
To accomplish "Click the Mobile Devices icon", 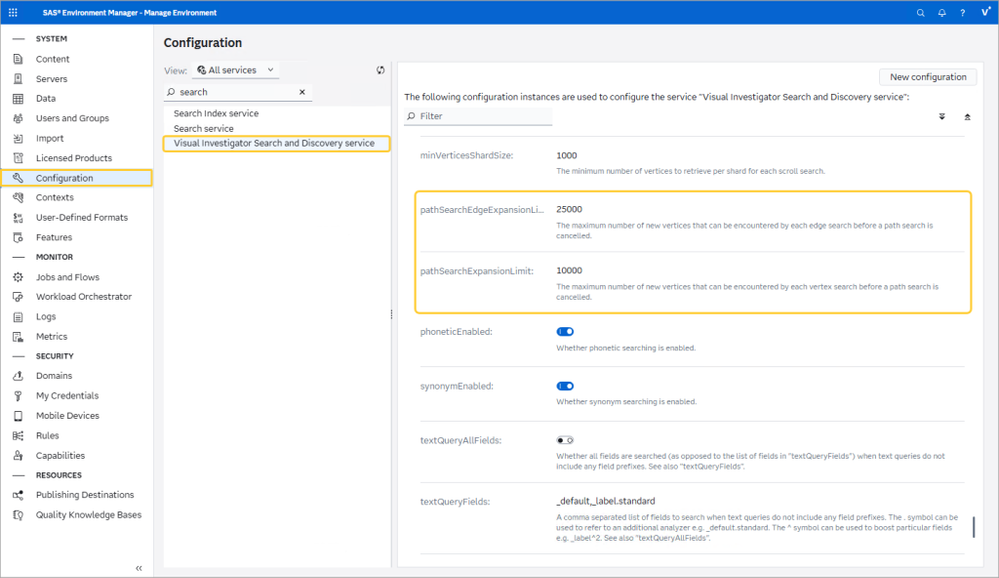I will click(18, 415).
